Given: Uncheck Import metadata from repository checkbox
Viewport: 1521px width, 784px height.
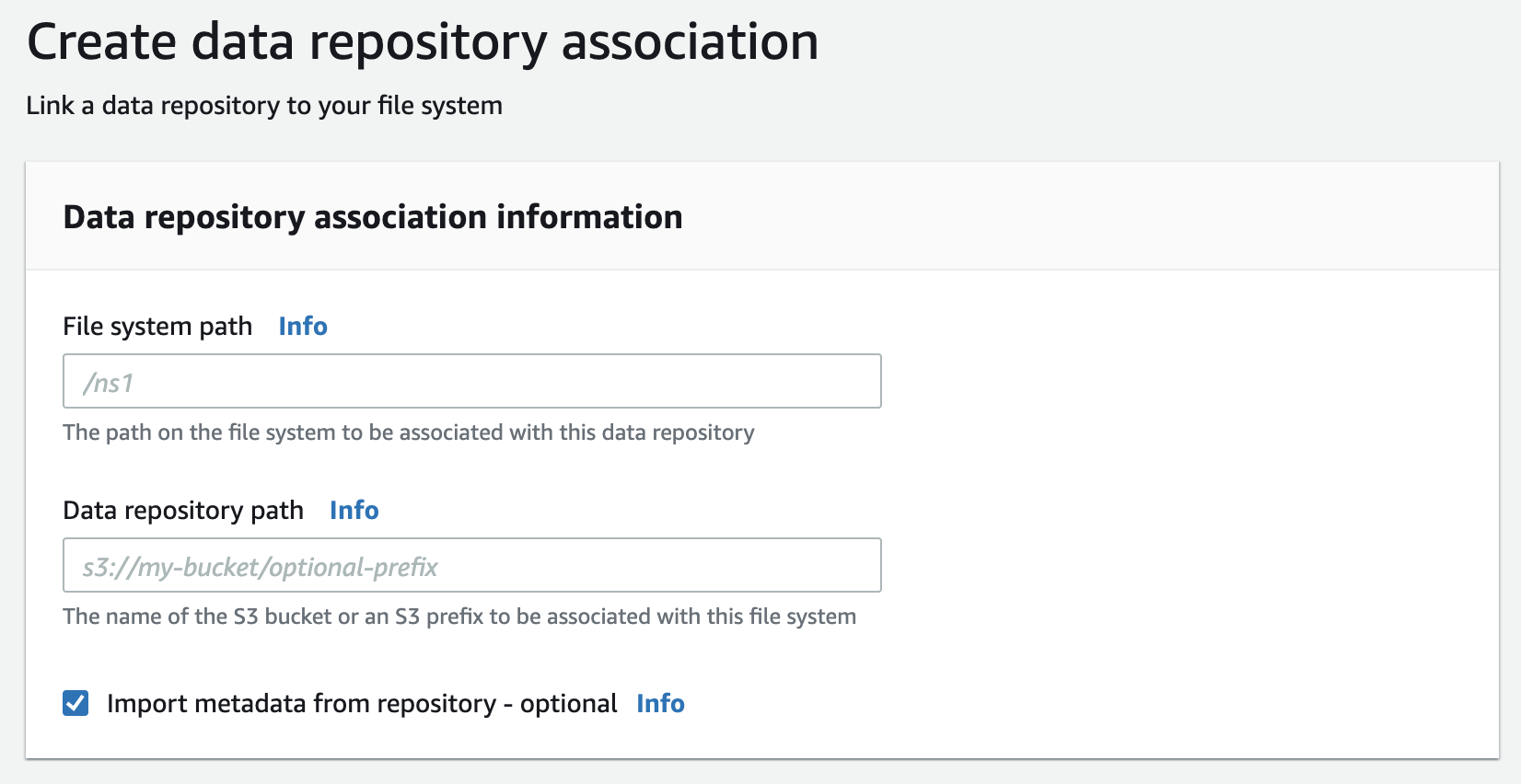Looking at the screenshot, I should tap(75, 704).
